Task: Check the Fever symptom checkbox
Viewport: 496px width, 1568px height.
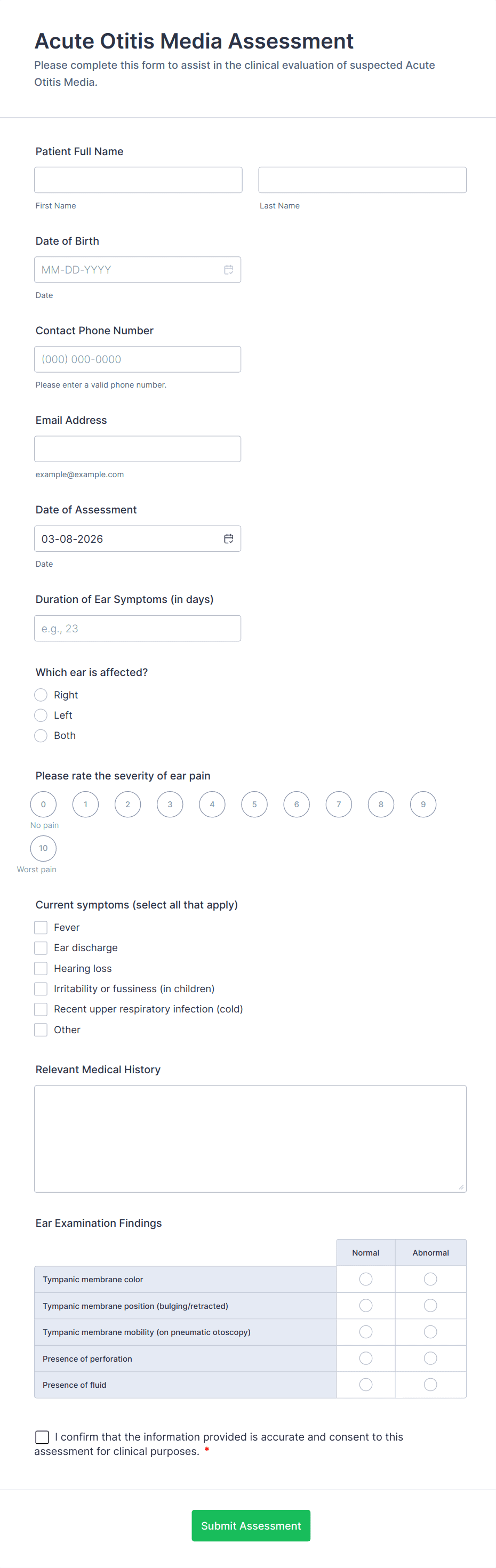Action: [x=41, y=928]
